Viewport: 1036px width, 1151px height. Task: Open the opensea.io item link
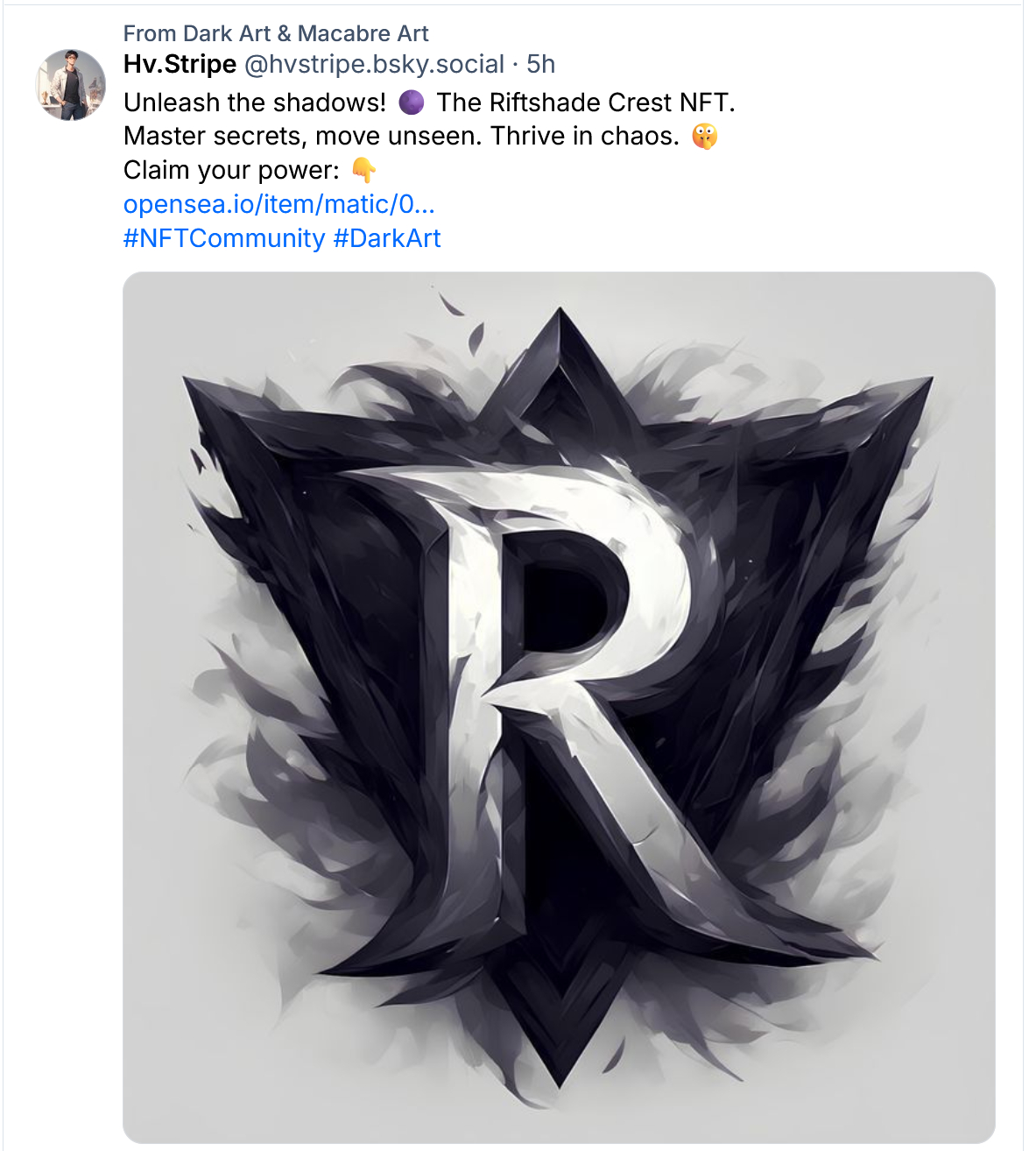(278, 204)
